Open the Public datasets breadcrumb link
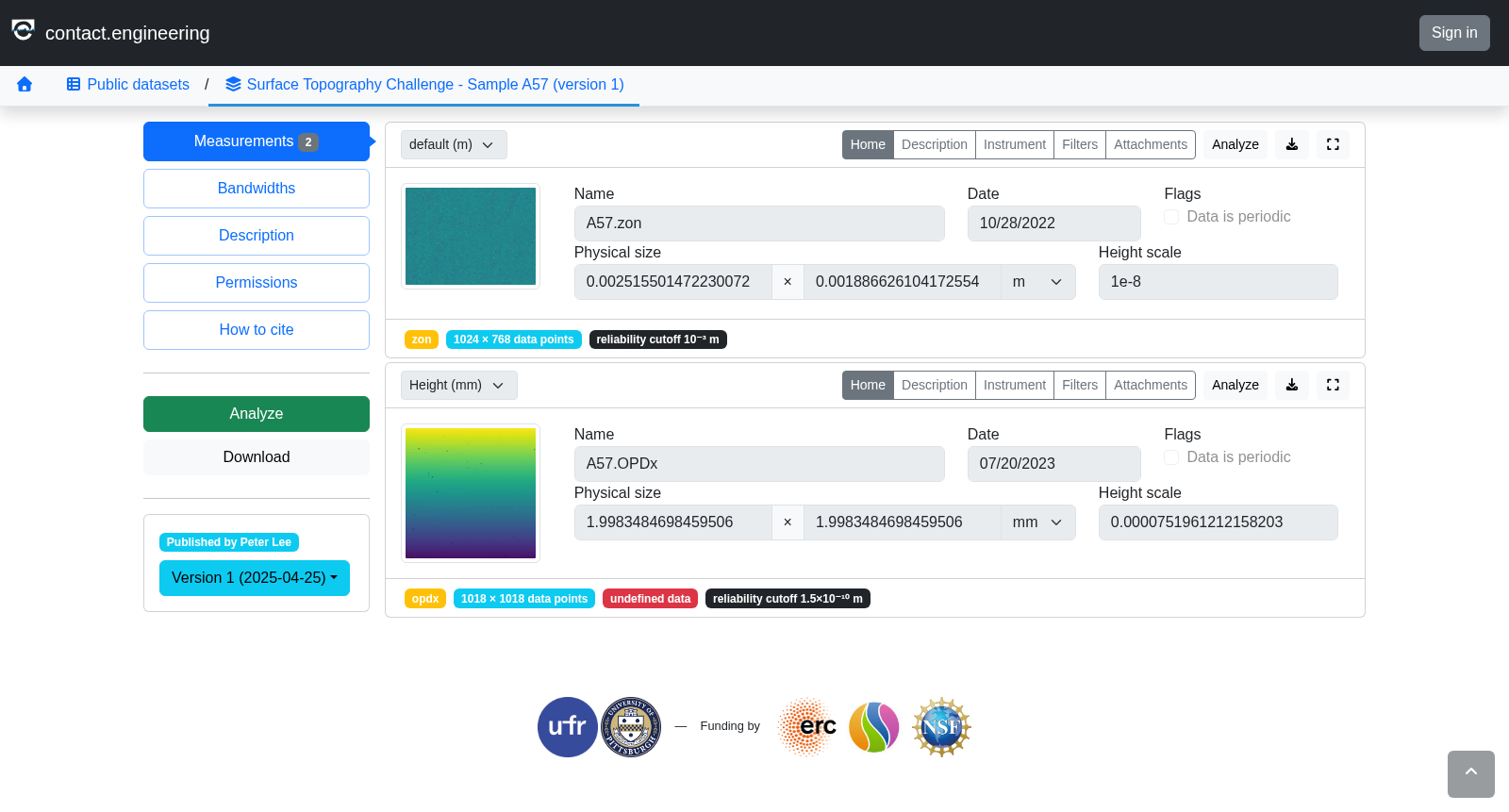 click(x=128, y=85)
